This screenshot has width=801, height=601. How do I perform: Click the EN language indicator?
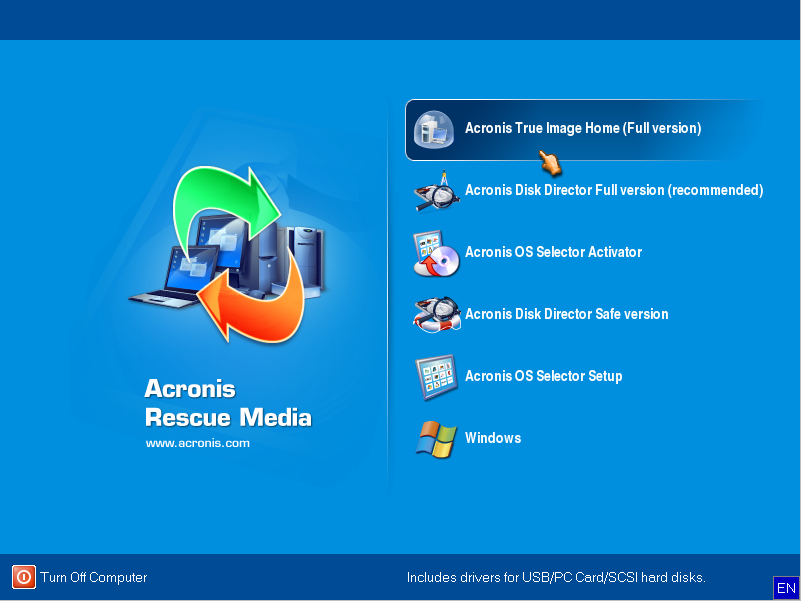click(786, 588)
